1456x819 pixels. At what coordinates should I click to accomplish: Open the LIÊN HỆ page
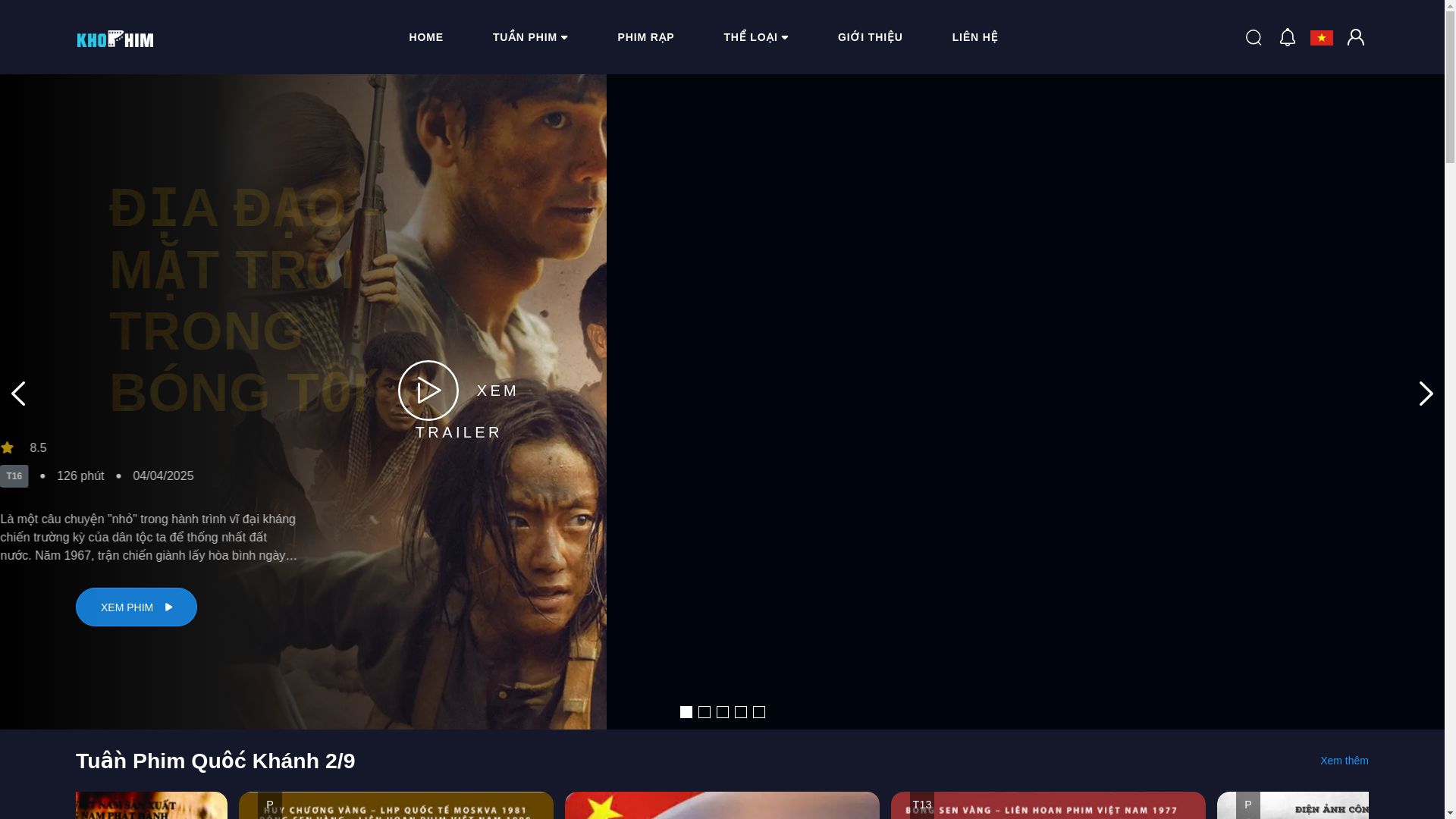coord(975,37)
